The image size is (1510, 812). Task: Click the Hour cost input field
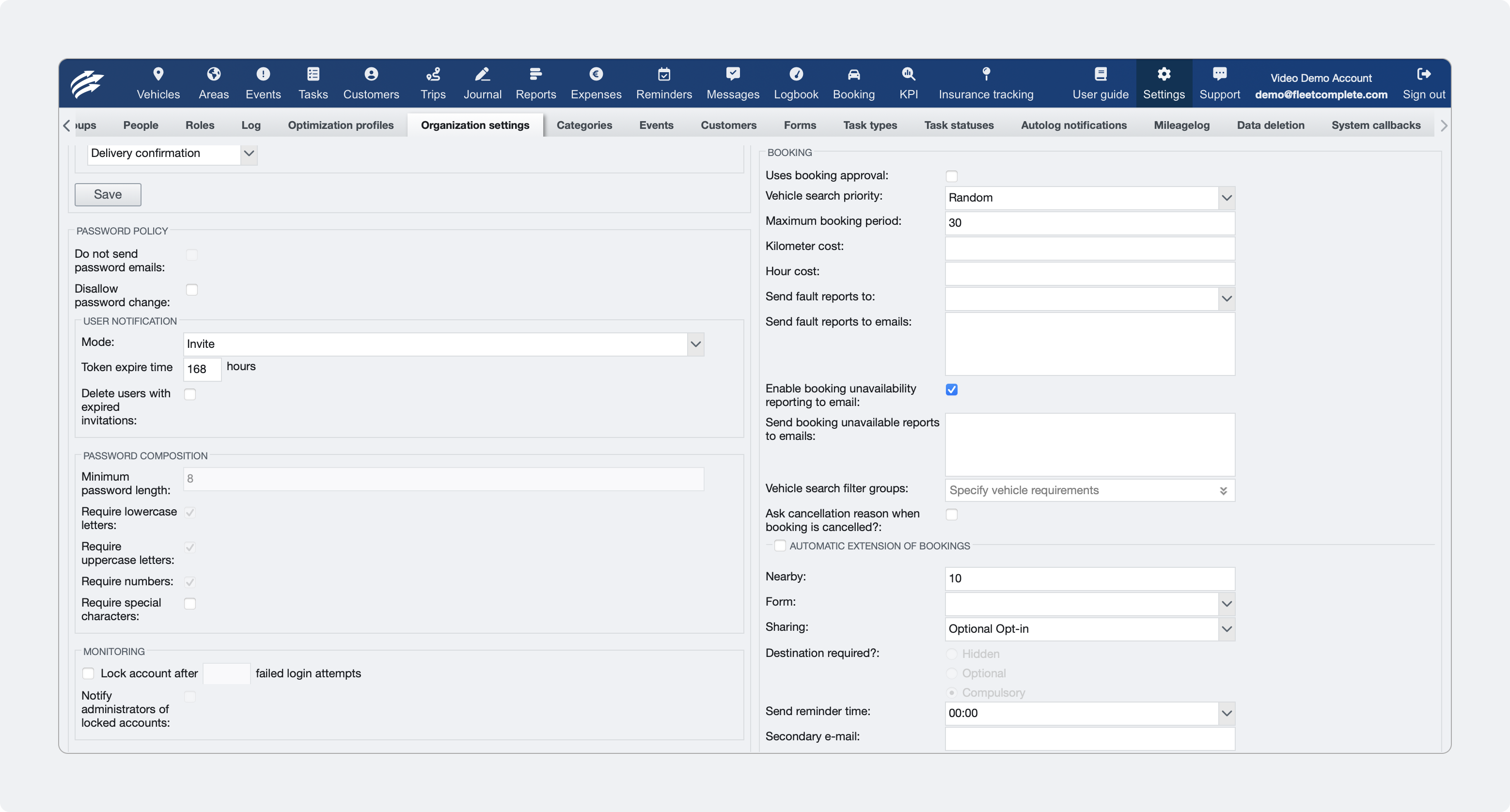pyautogui.click(x=1090, y=274)
